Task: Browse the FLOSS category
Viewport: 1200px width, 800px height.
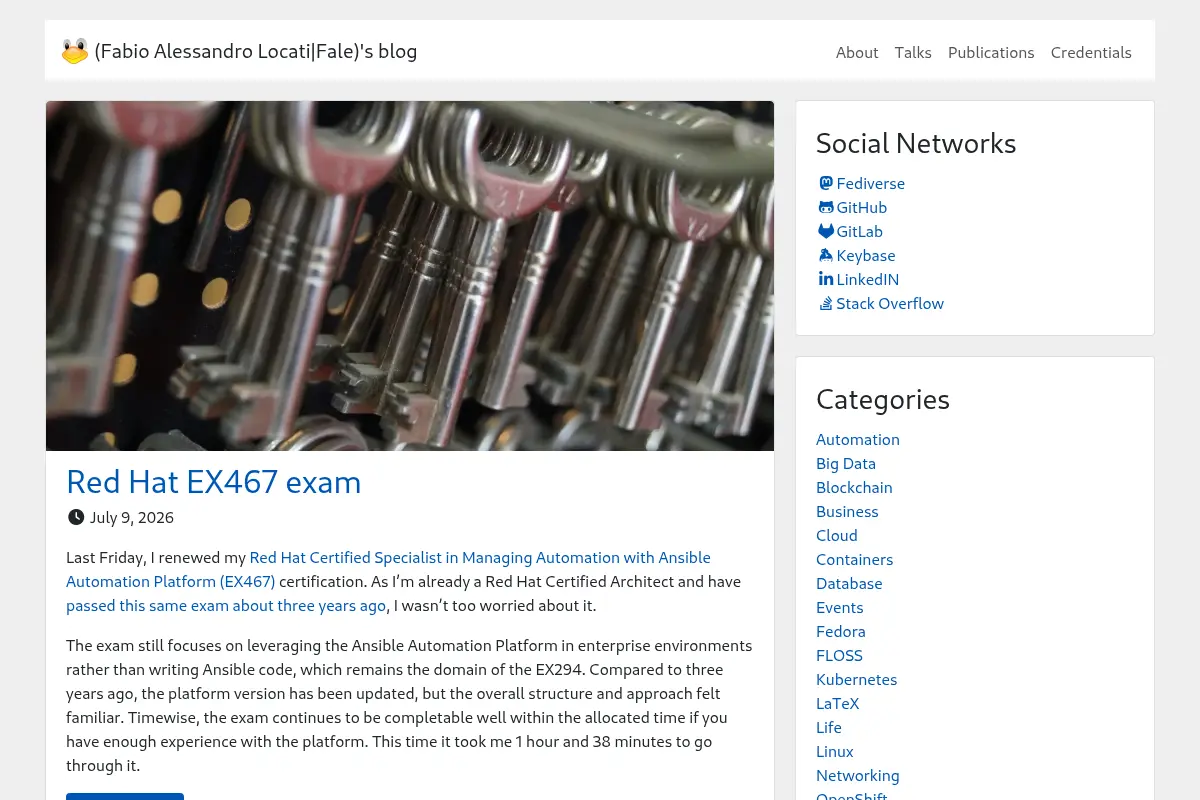Action: pyautogui.click(x=839, y=655)
